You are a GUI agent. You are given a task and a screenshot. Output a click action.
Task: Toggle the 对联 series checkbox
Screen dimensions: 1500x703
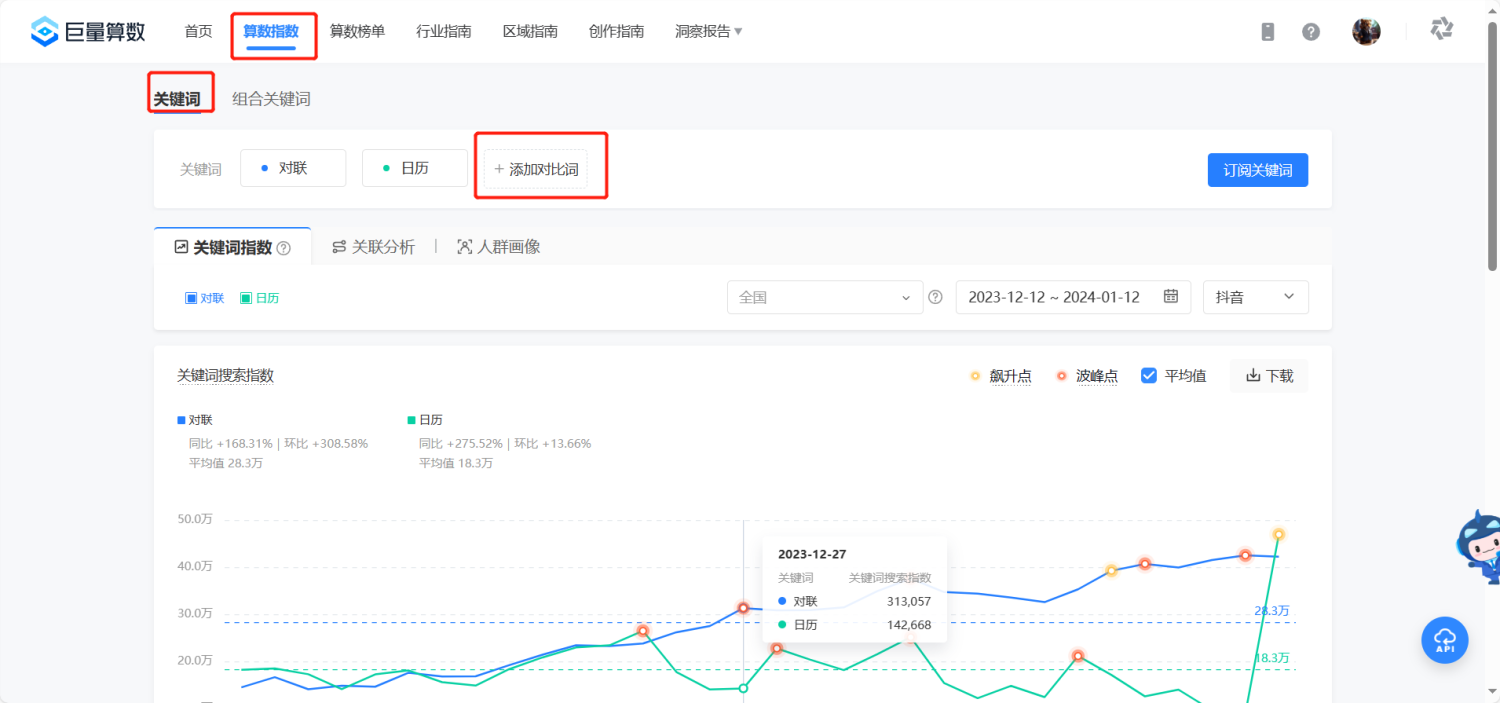(x=191, y=298)
